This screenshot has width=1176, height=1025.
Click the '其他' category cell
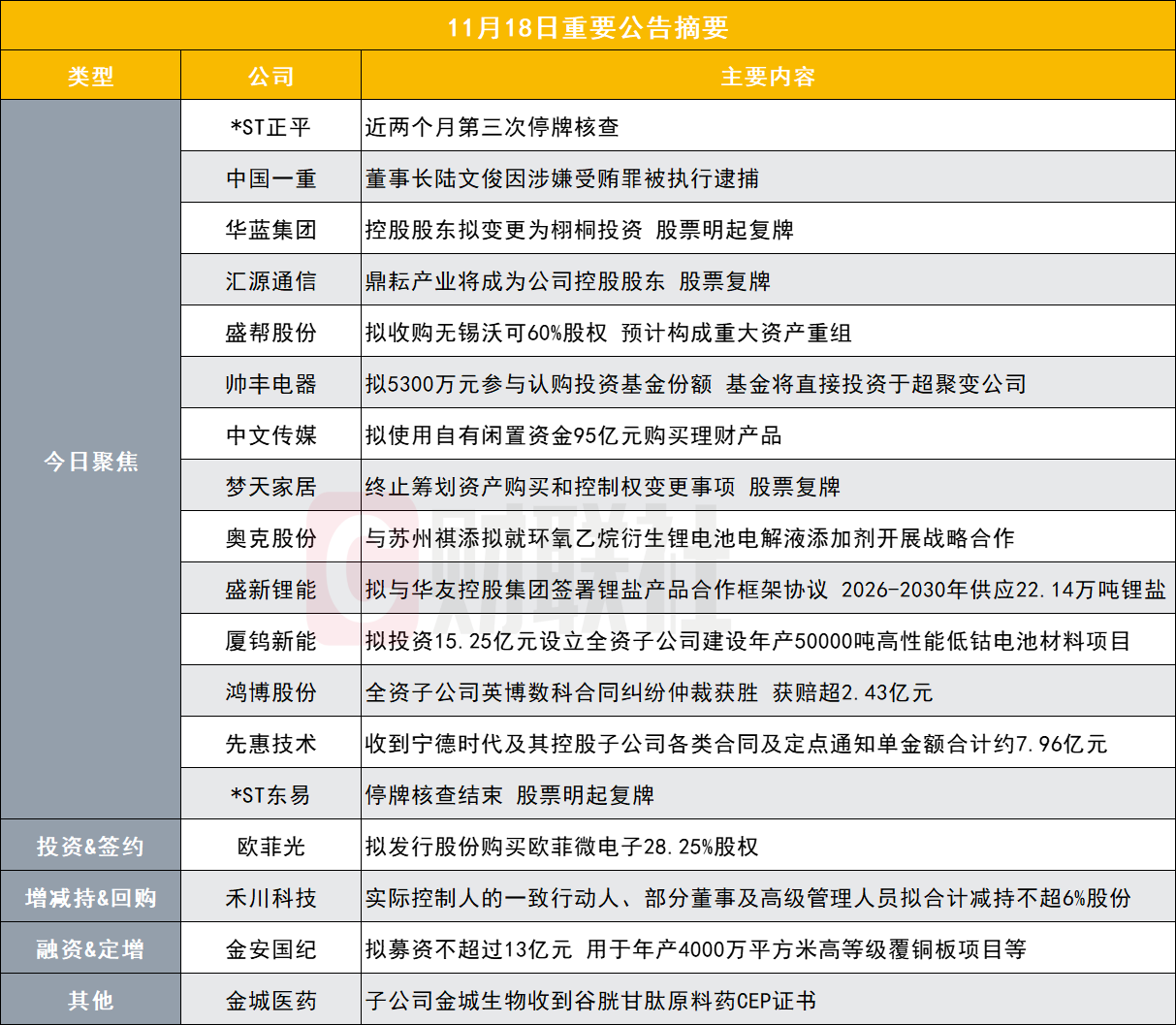(x=91, y=1001)
